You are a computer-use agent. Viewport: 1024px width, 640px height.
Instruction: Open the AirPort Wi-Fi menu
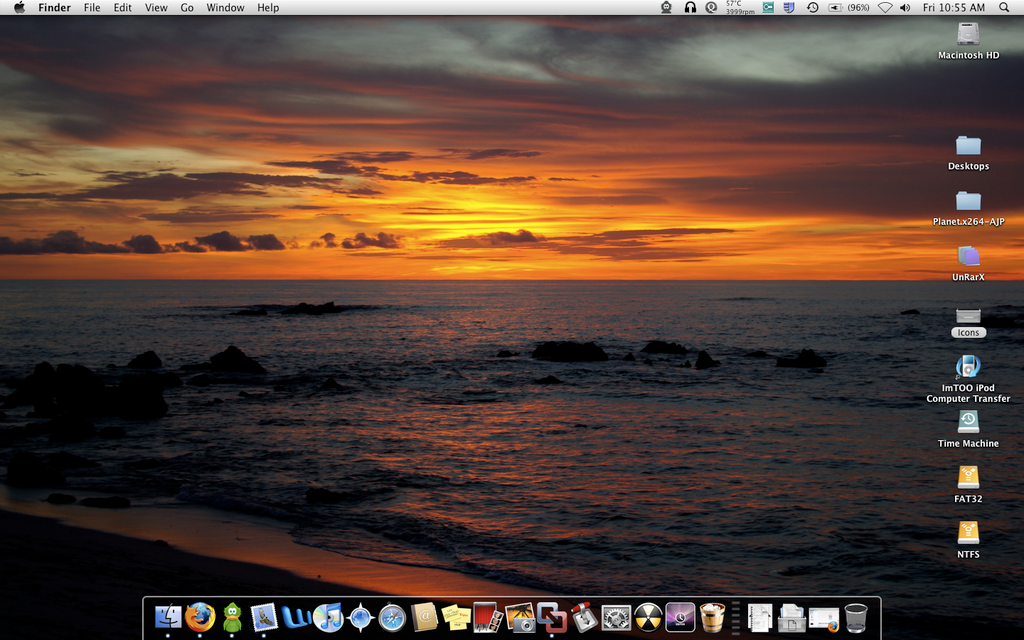pyautogui.click(x=885, y=8)
